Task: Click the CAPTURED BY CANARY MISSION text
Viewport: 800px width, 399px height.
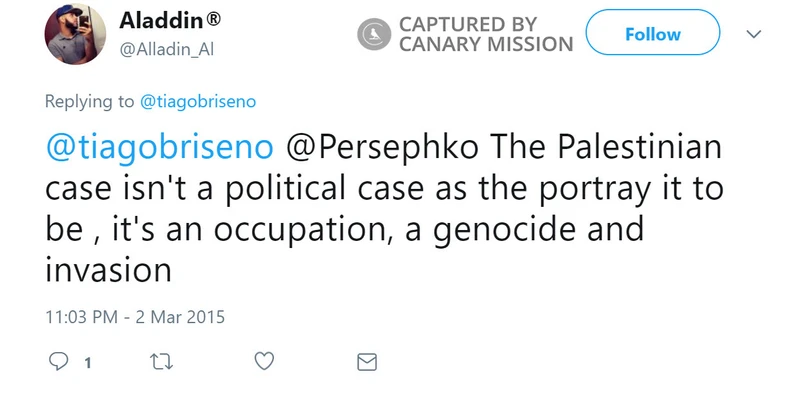Action: [x=486, y=34]
